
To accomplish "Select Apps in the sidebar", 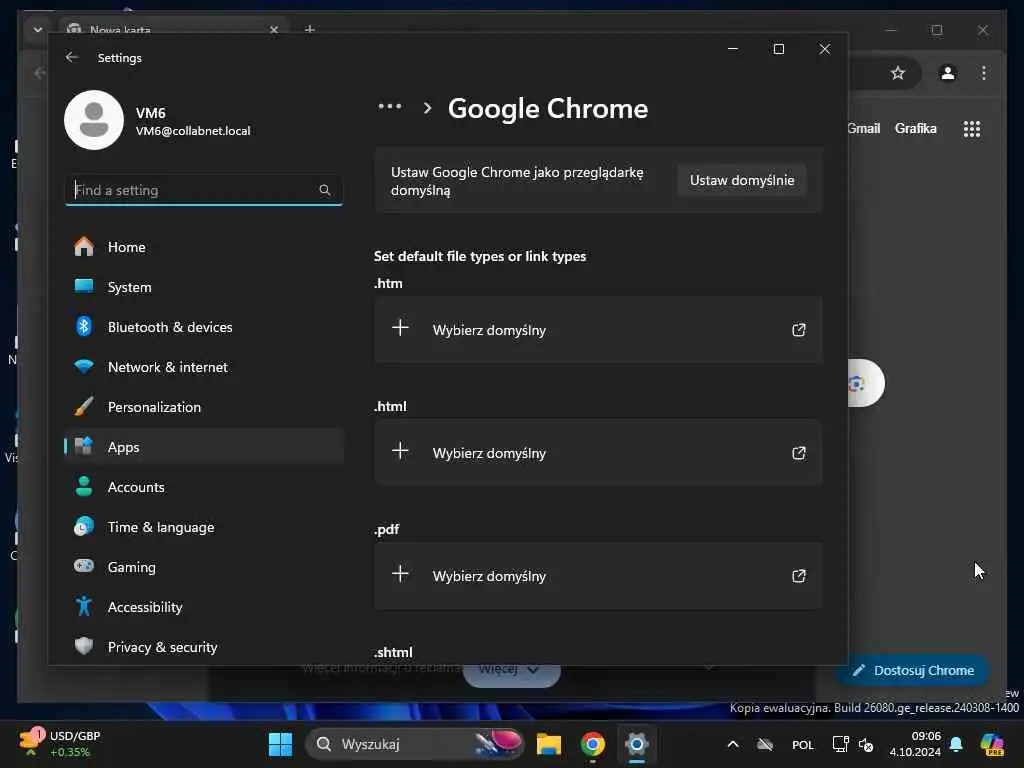I will (x=204, y=447).
